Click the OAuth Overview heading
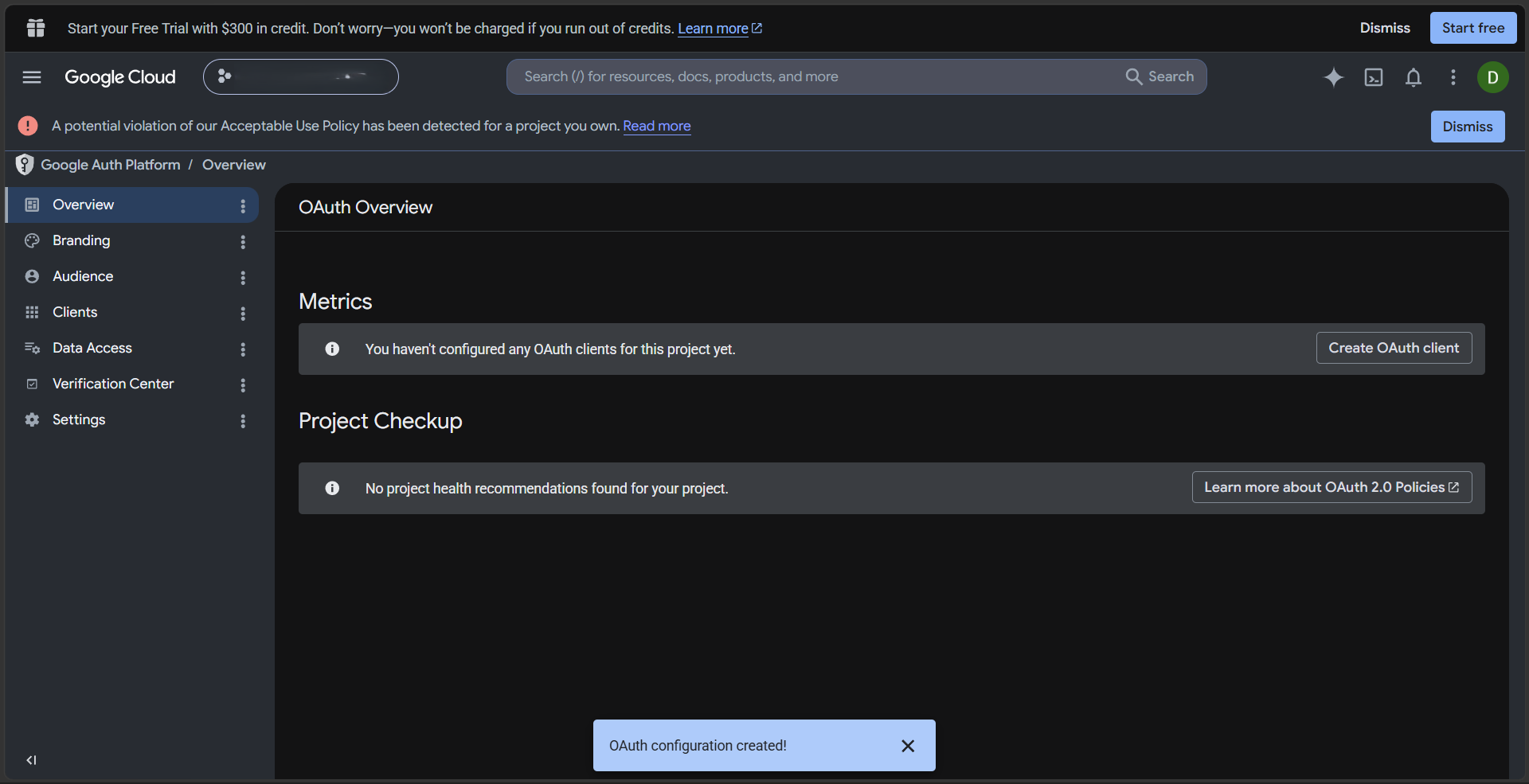The image size is (1529, 784). [x=366, y=207]
